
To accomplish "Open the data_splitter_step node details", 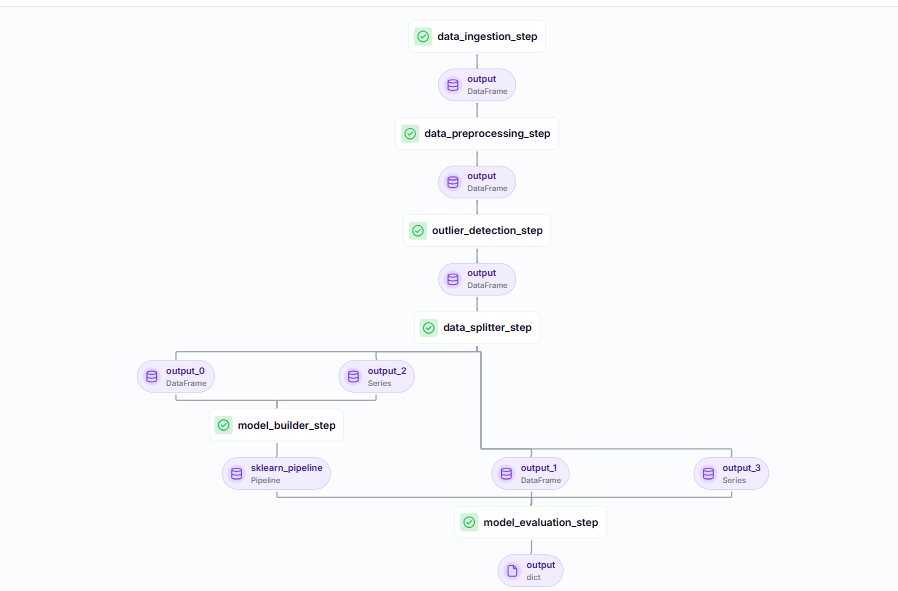I will pos(486,328).
